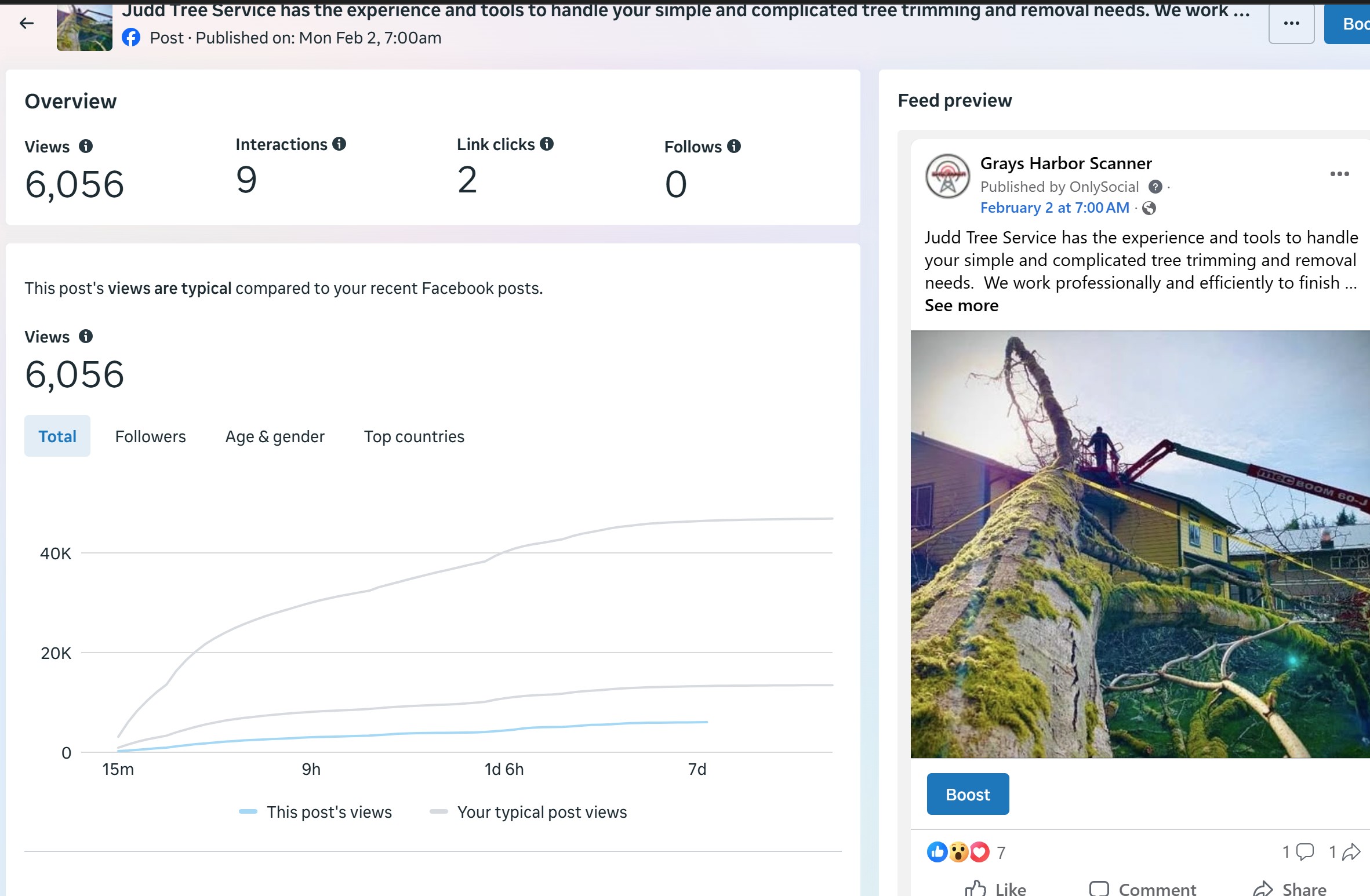1370x896 pixels.
Task: Click the Boost button under post image
Action: coord(968,794)
